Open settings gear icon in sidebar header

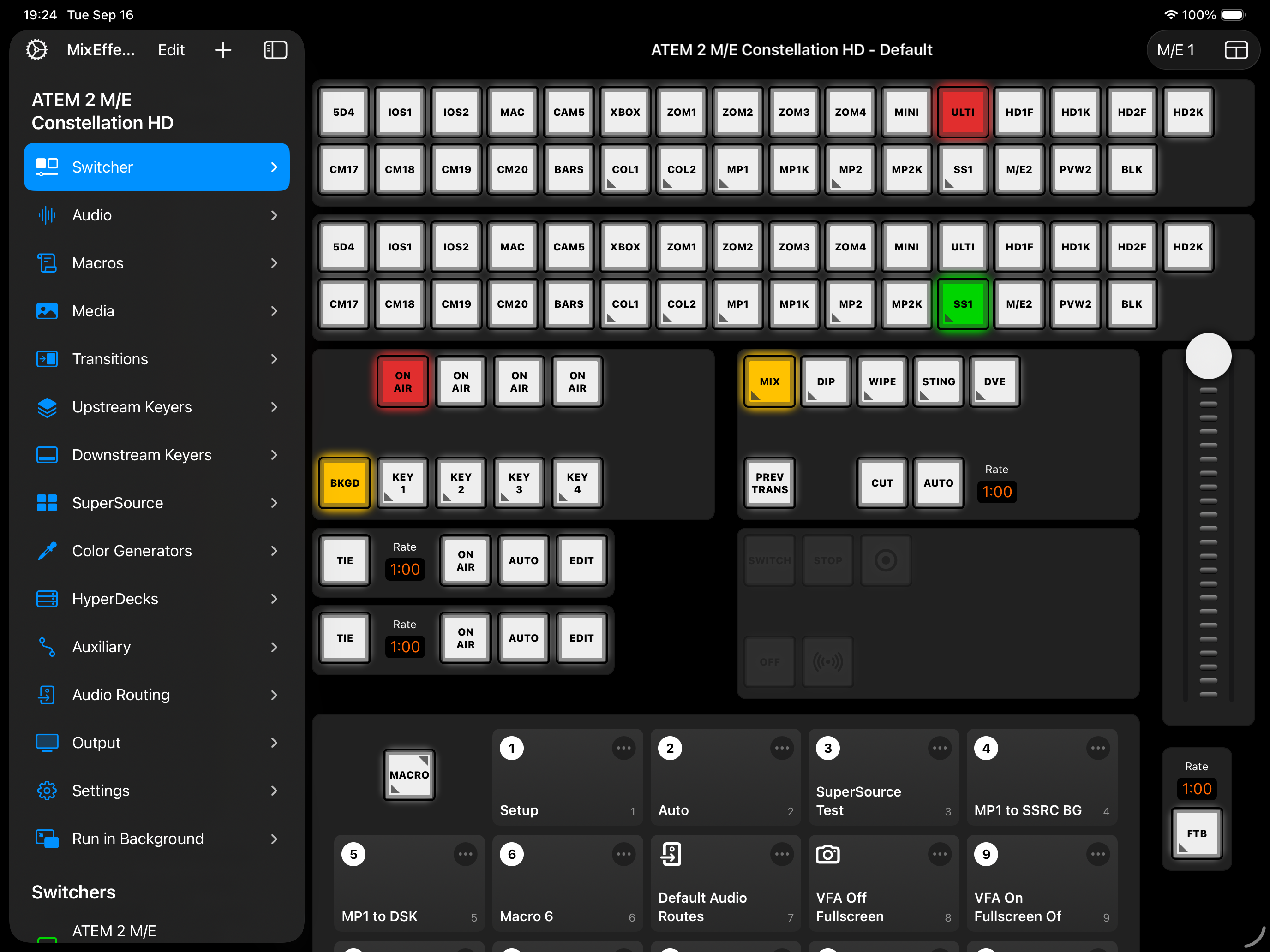pos(37,50)
